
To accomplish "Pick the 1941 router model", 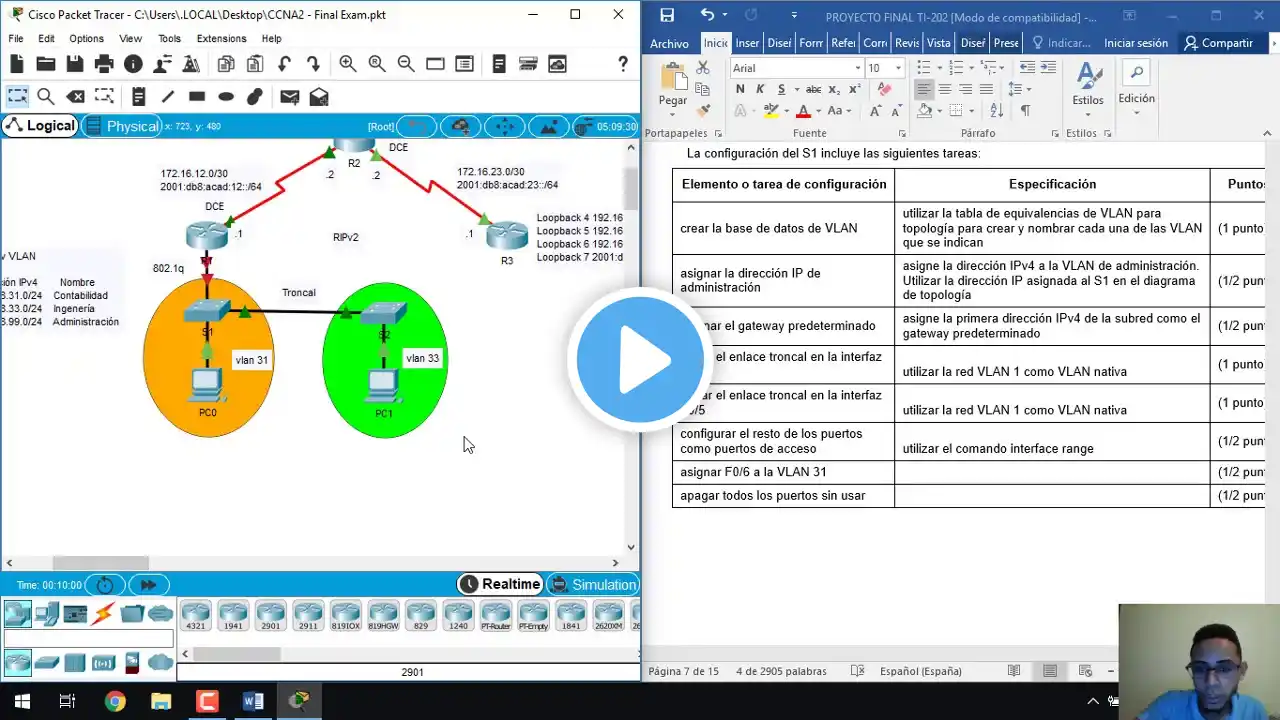I will [233, 616].
